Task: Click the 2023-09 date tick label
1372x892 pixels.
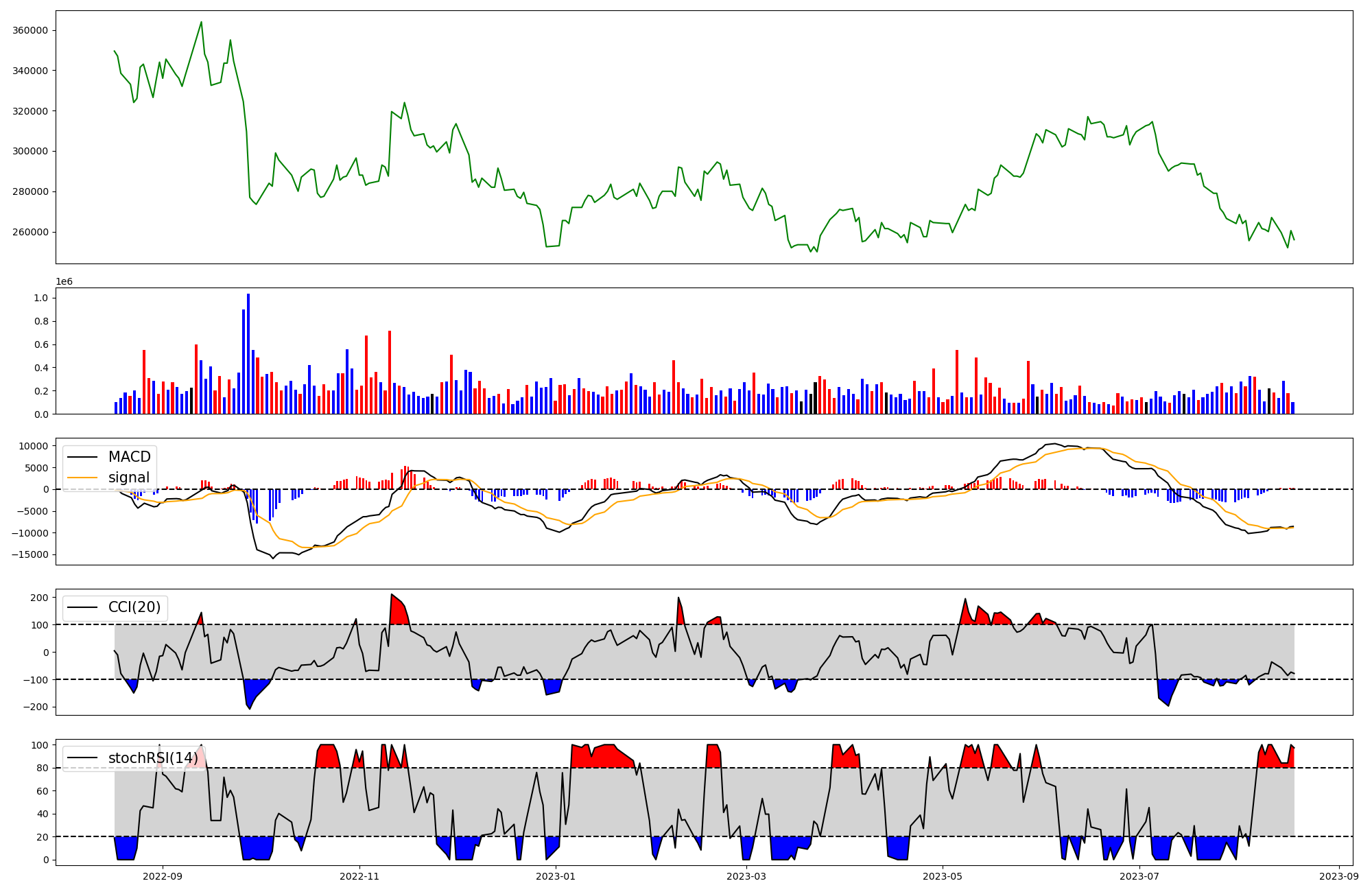Action: (x=1339, y=876)
